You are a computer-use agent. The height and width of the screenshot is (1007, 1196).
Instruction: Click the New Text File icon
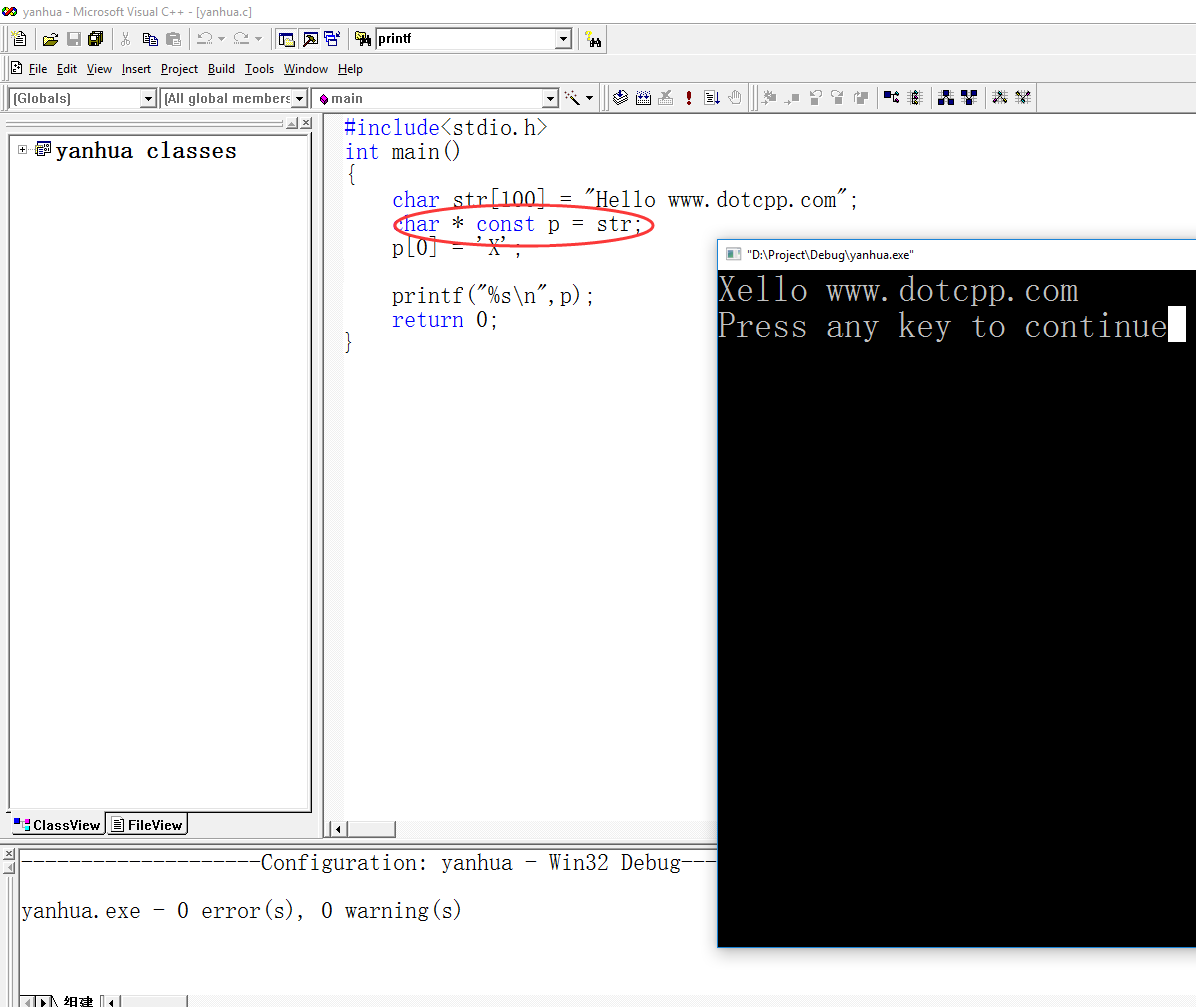(x=19, y=39)
